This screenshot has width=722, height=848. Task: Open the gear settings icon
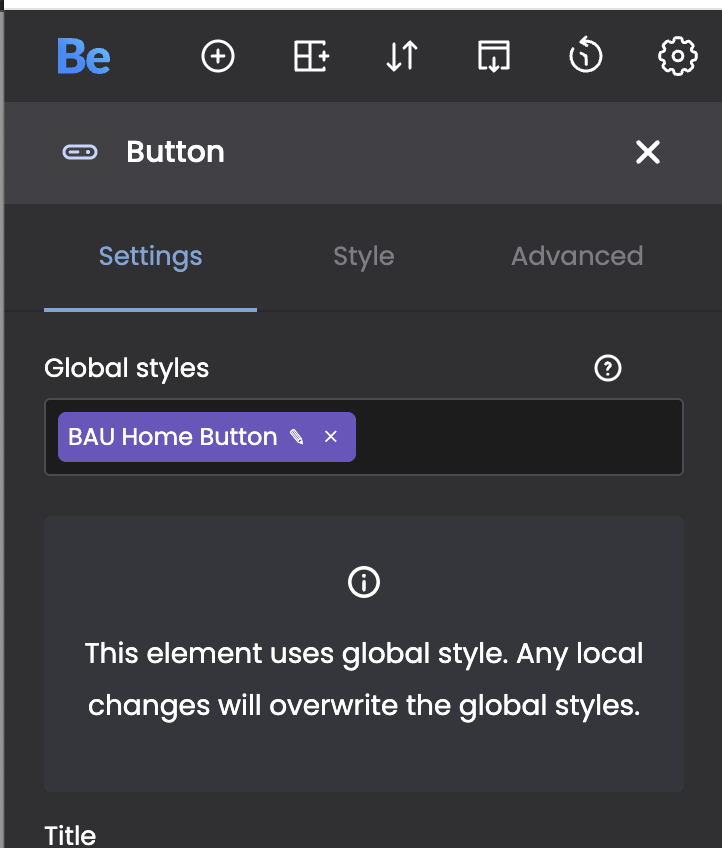click(x=677, y=57)
